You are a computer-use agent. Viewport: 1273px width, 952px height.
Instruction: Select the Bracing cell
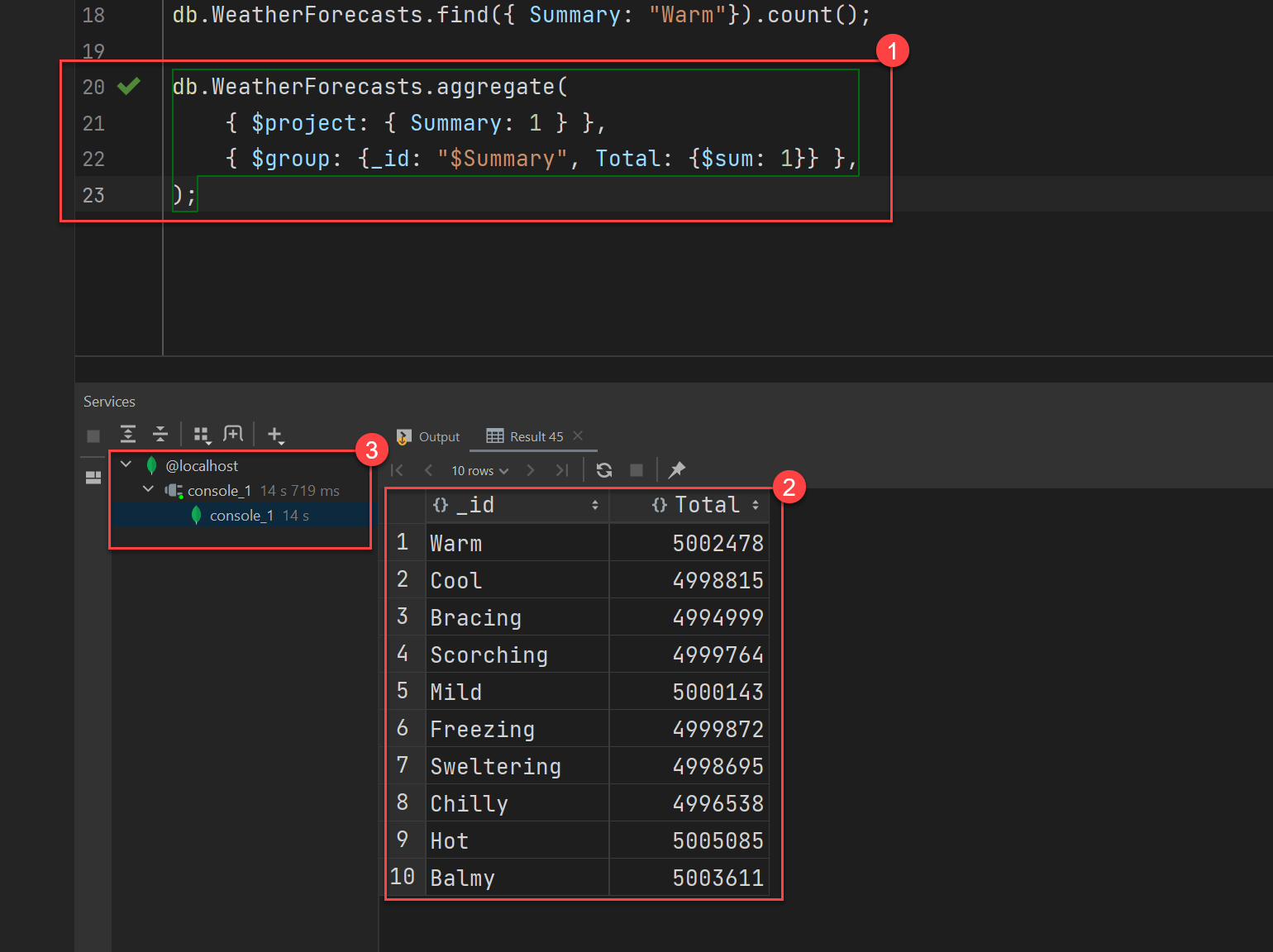517,617
